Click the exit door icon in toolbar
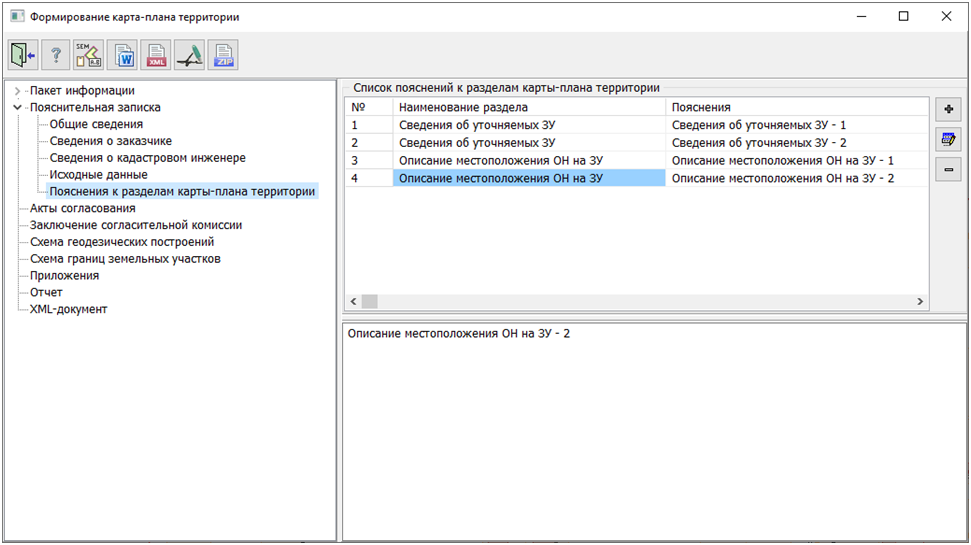 click(23, 56)
